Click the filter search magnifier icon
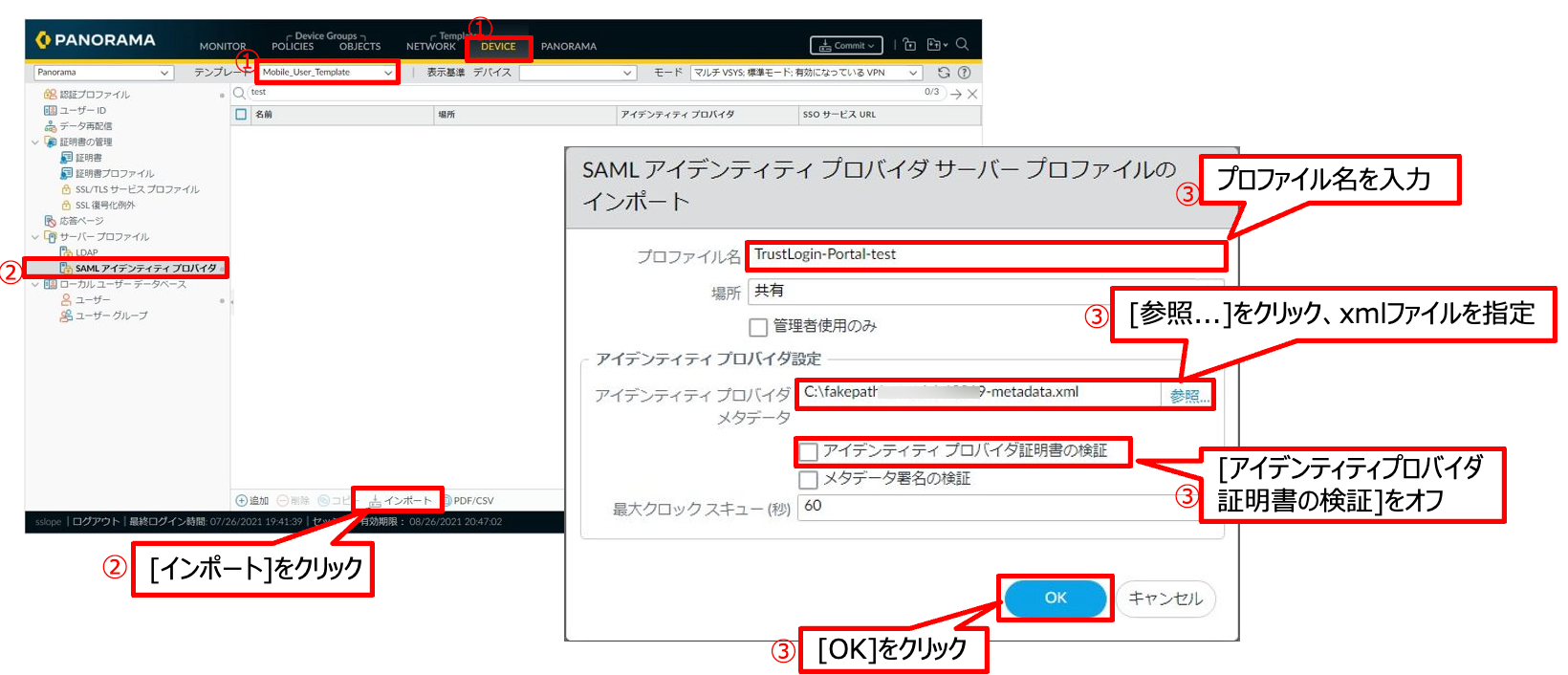 click(x=239, y=93)
